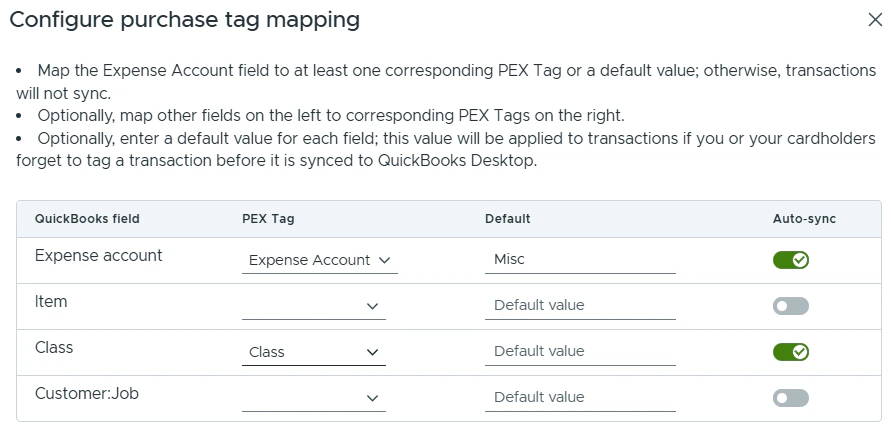Click the Auto-sync column header
The width and height of the screenshot is (891, 429).
click(x=804, y=219)
